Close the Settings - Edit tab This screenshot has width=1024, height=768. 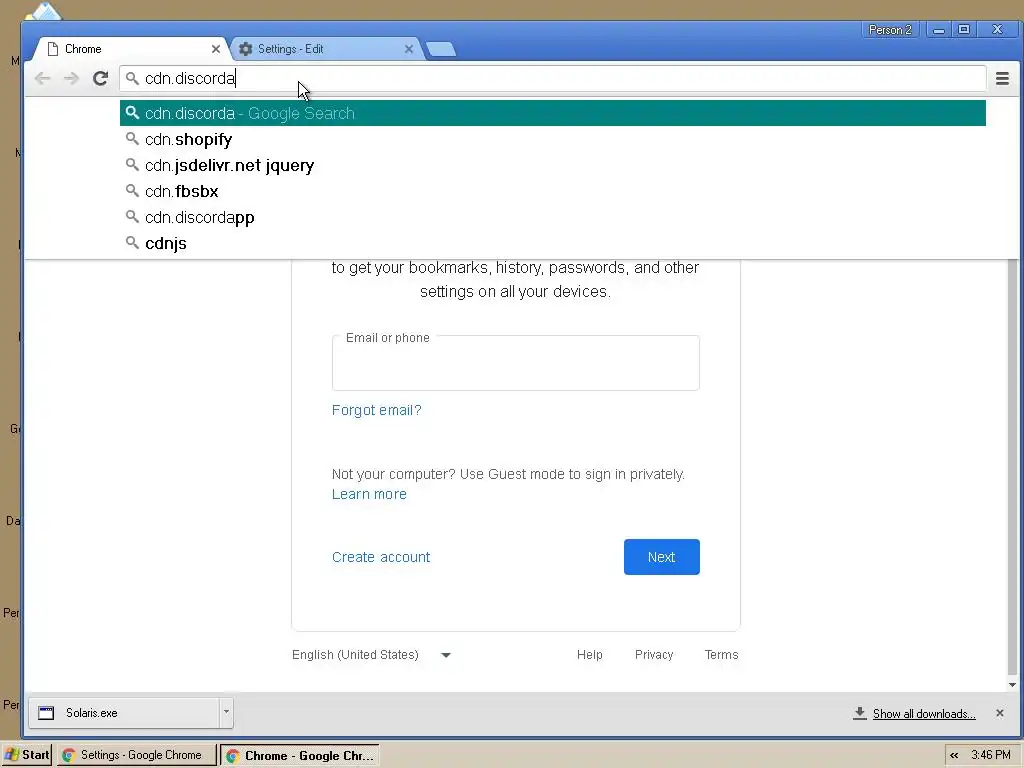[x=409, y=49]
